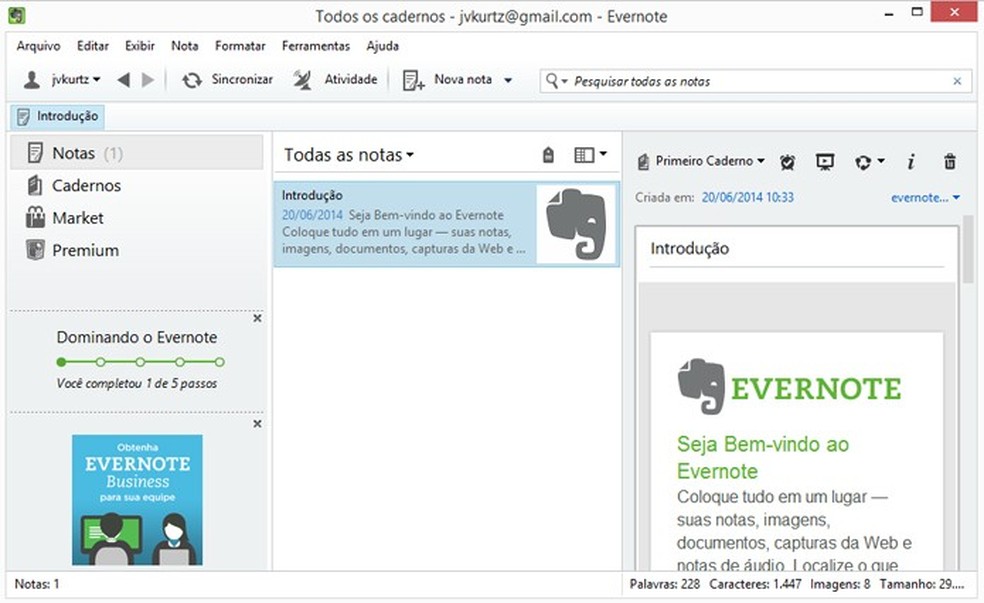Open the evernote... sharing link
Screen dimensions: 984x603
[921, 197]
